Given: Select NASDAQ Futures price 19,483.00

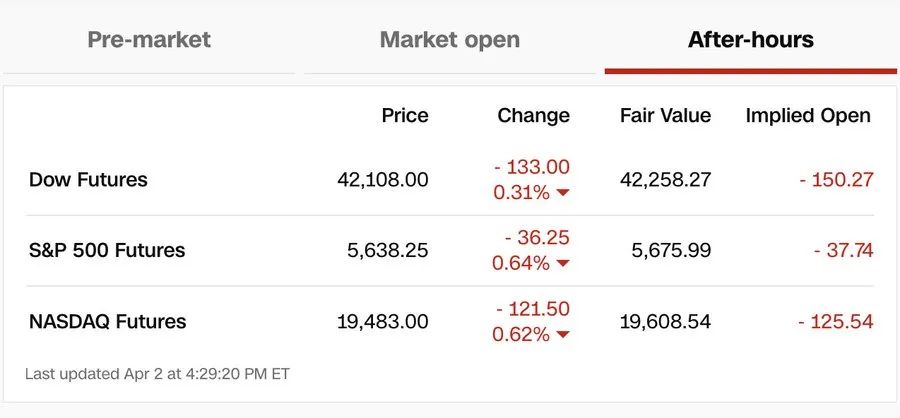Looking at the screenshot, I should tap(382, 321).
